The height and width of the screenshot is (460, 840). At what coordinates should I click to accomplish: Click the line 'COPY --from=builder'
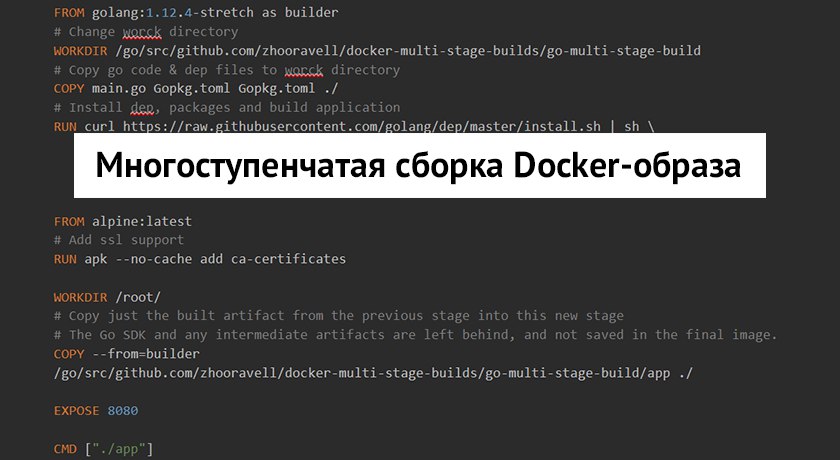click(126, 354)
